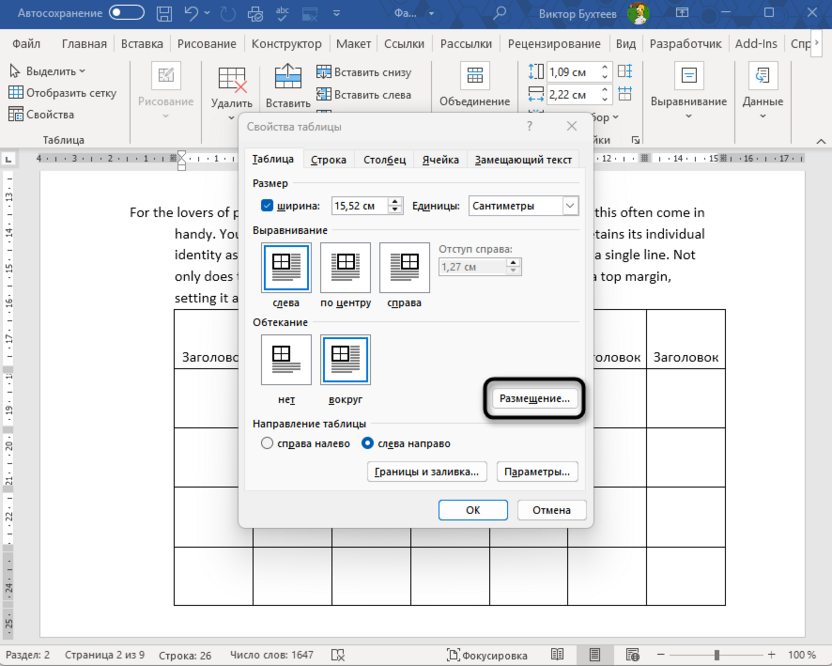
Task: Open the Ячейка tab
Action: point(440,159)
